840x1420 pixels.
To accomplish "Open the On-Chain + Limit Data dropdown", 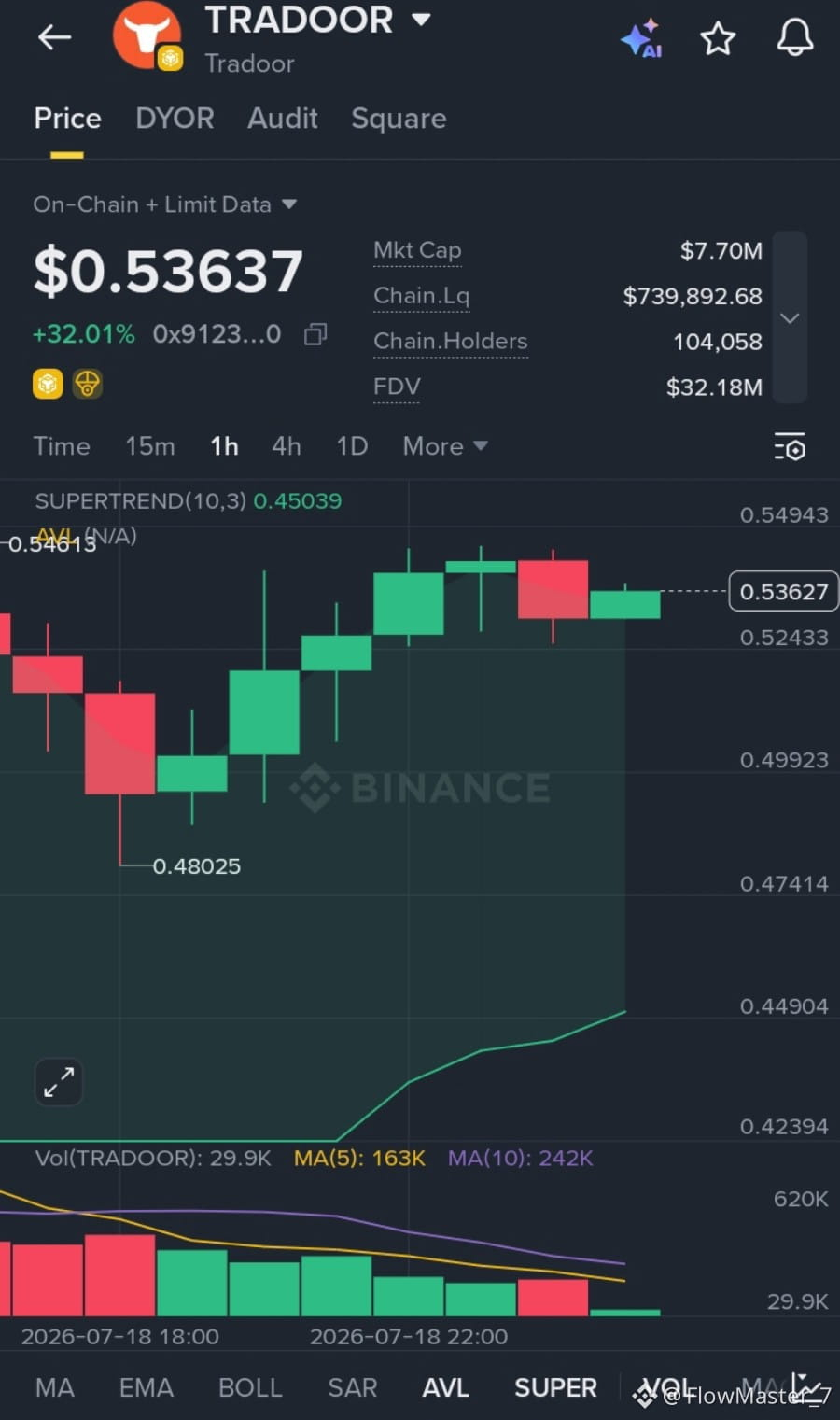I will point(165,204).
